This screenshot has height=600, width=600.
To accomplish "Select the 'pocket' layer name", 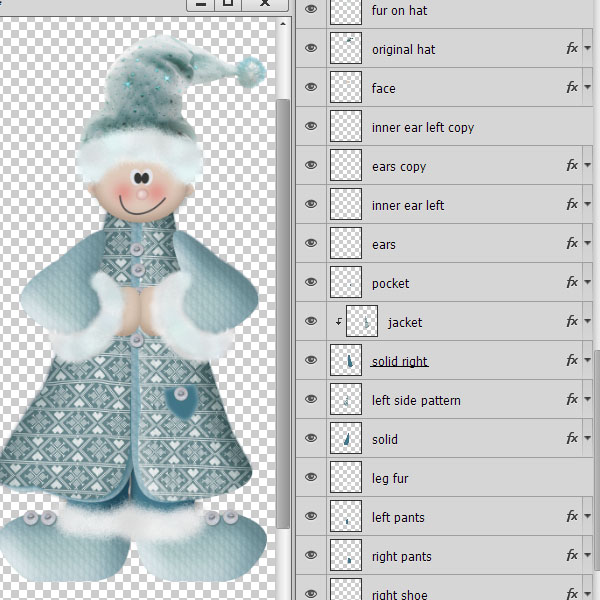I will (390, 284).
